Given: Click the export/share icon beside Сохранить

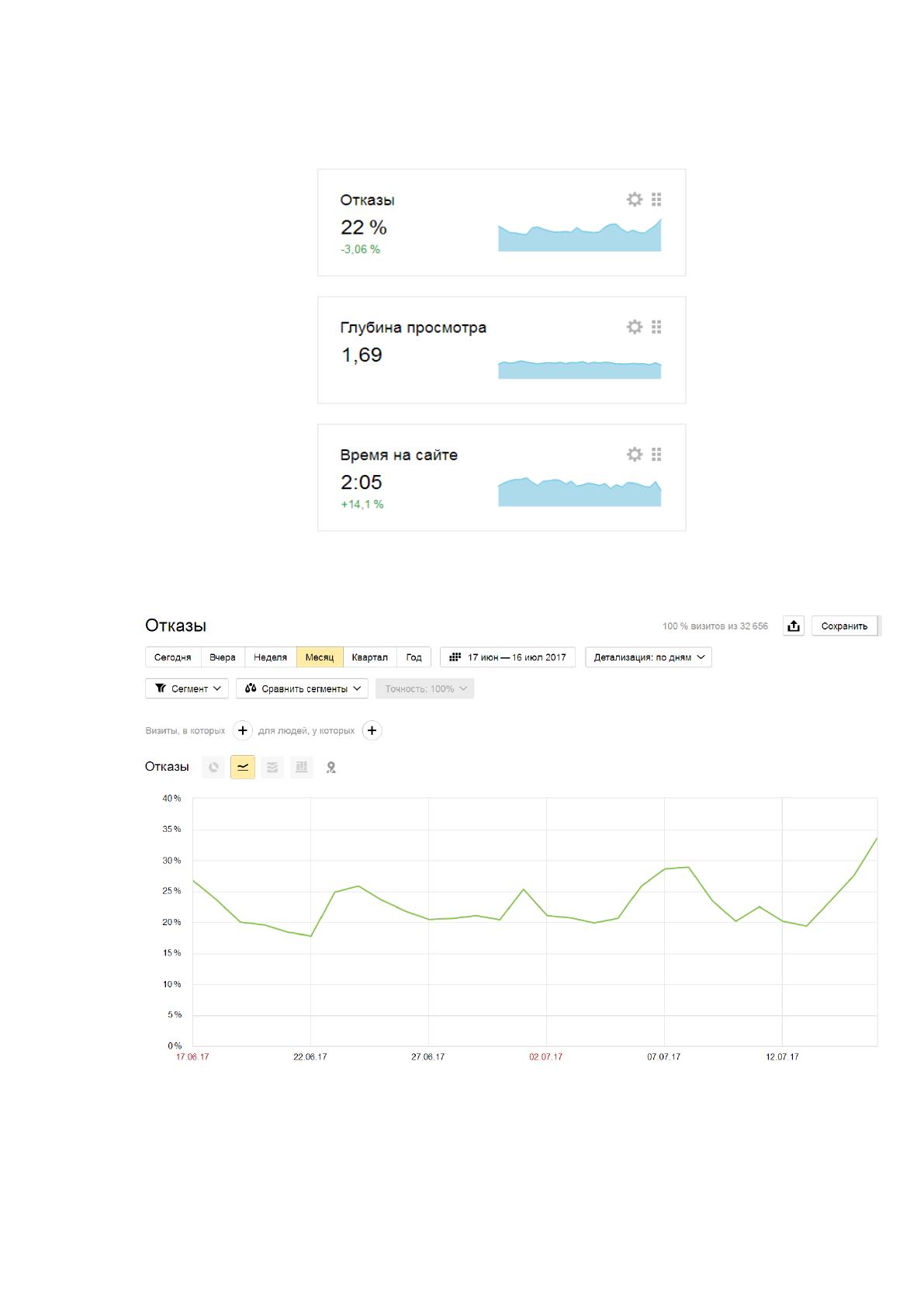Looking at the screenshot, I should [x=794, y=626].
